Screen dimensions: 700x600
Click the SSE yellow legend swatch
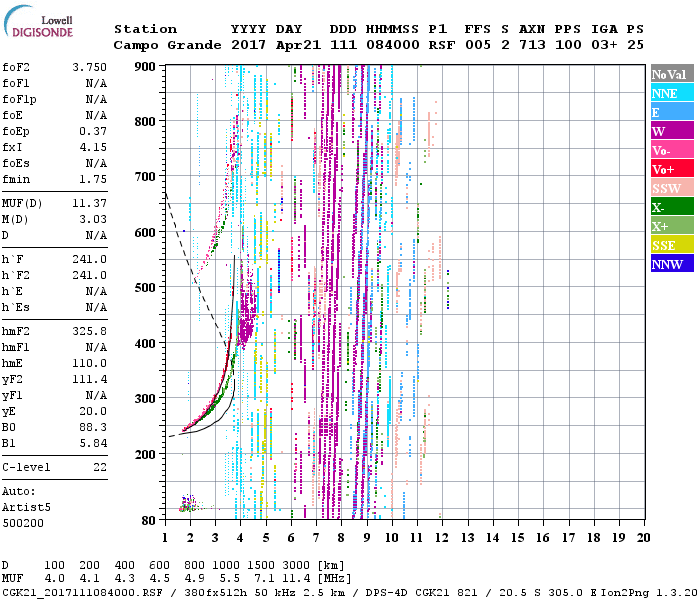coord(672,245)
